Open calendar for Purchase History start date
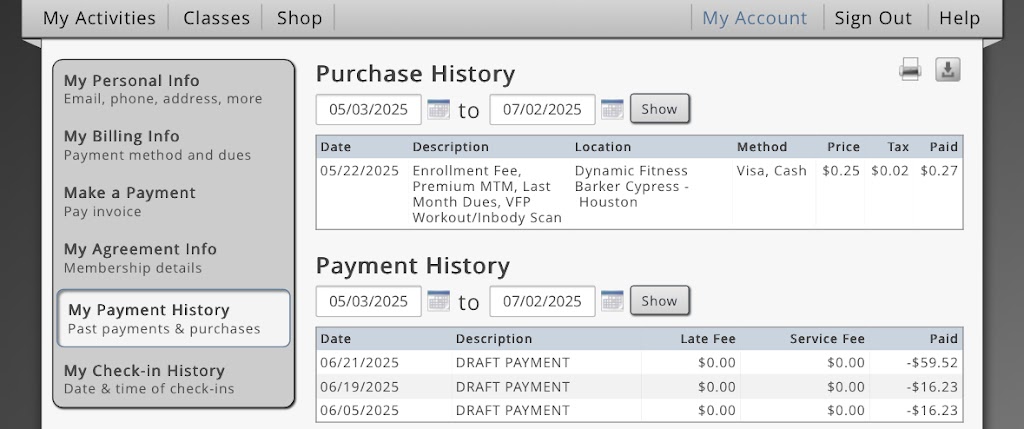Viewport: 1024px width, 429px height. tap(438, 109)
